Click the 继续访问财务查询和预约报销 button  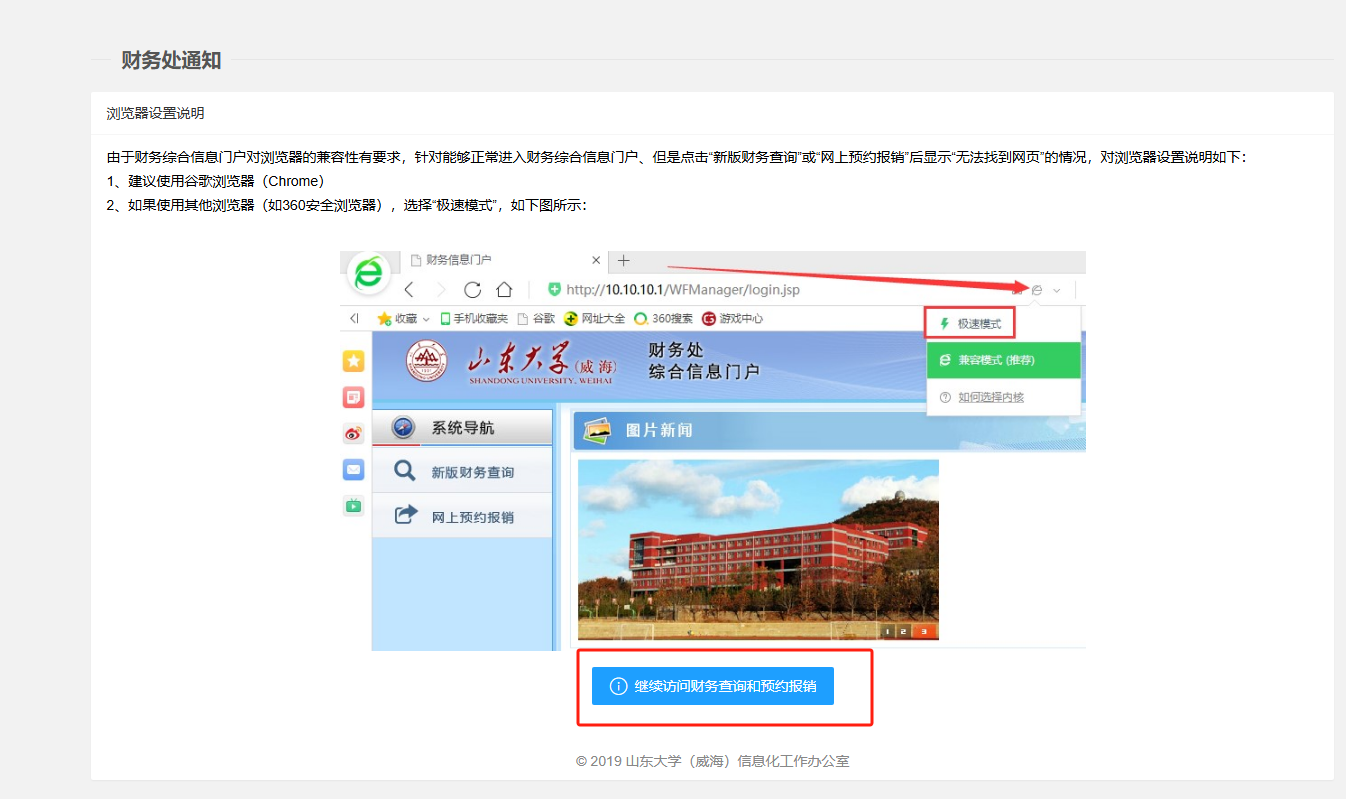712,686
